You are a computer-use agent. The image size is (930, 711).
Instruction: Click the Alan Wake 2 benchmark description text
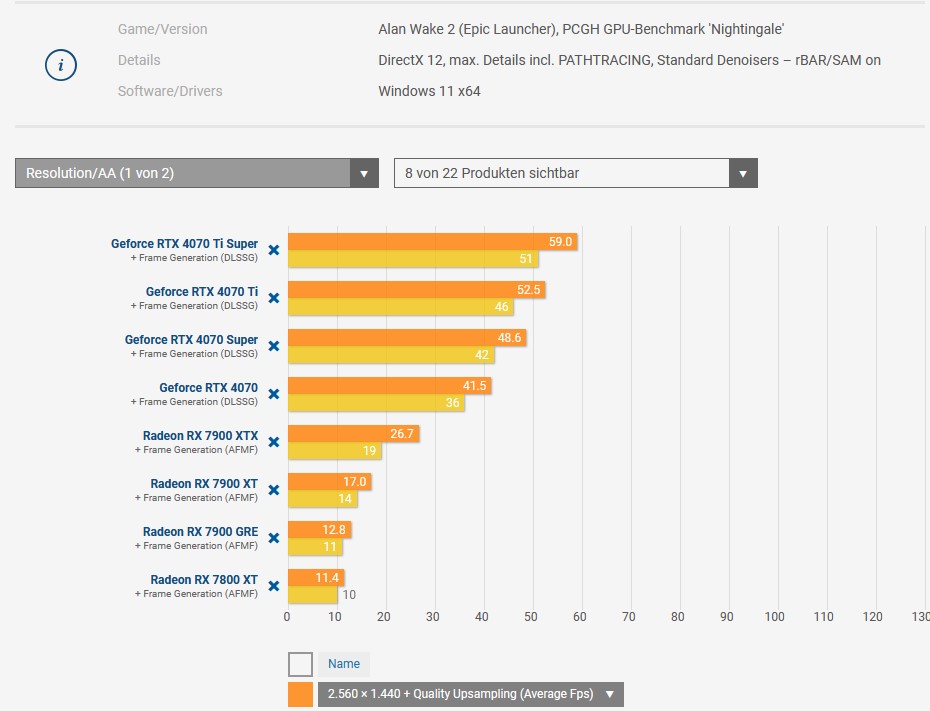tap(581, 29)
